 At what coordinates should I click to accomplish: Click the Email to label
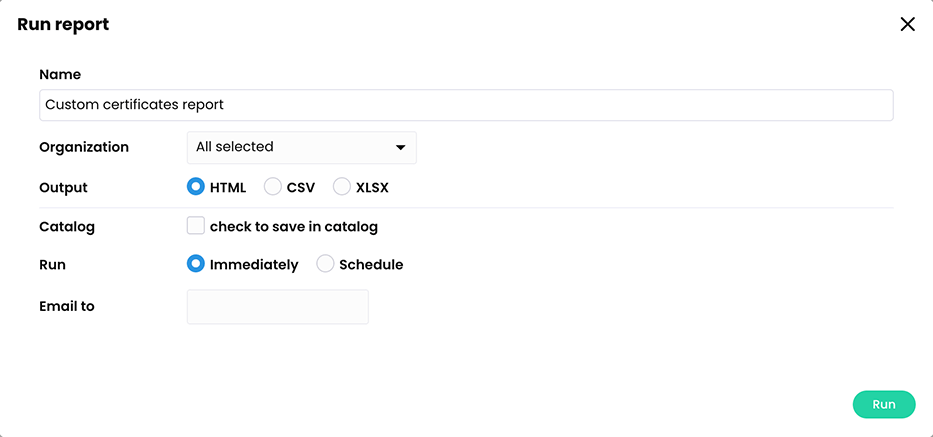click(x=67, y=307)
